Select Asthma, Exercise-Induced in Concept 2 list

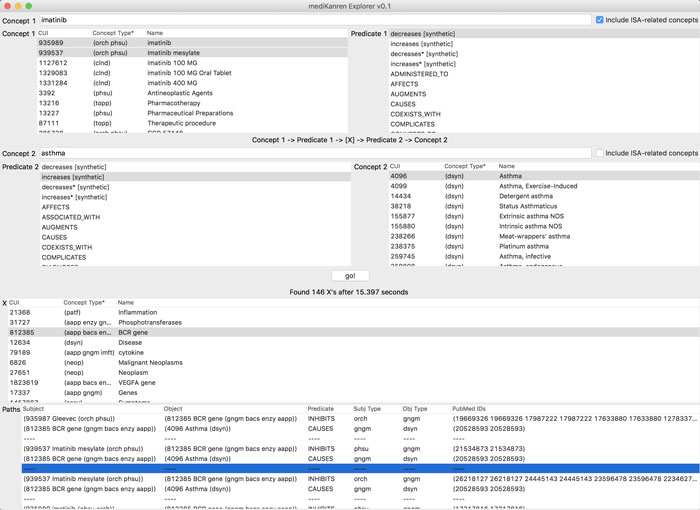click(x=539, y=186)
